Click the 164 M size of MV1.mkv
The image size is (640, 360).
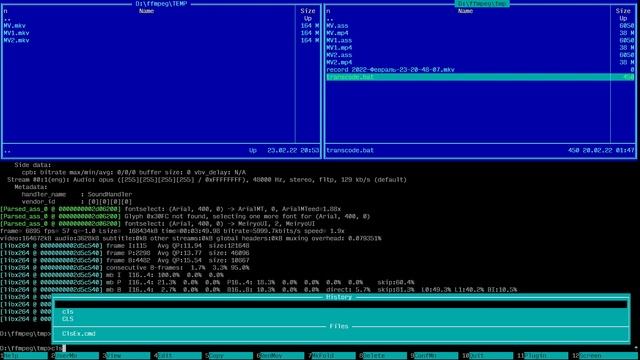310,33
